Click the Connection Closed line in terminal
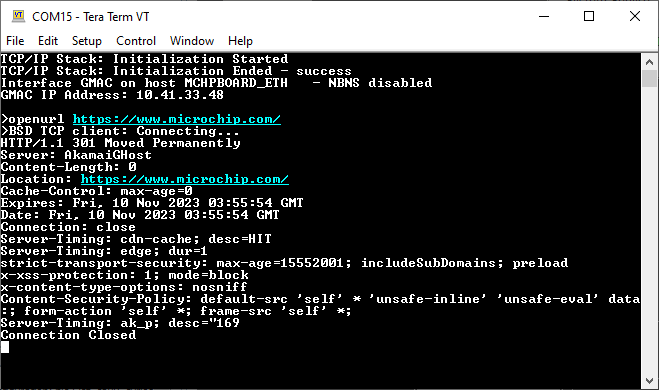The height and width of the screenshot is (390, 659). (x=69, y=335)
